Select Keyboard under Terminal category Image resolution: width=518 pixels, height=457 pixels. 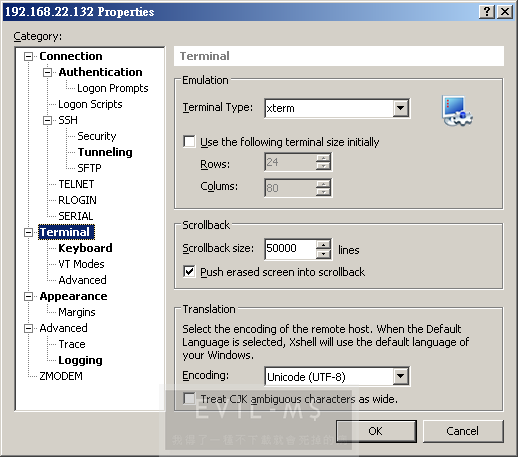click(x=85, y=248)
